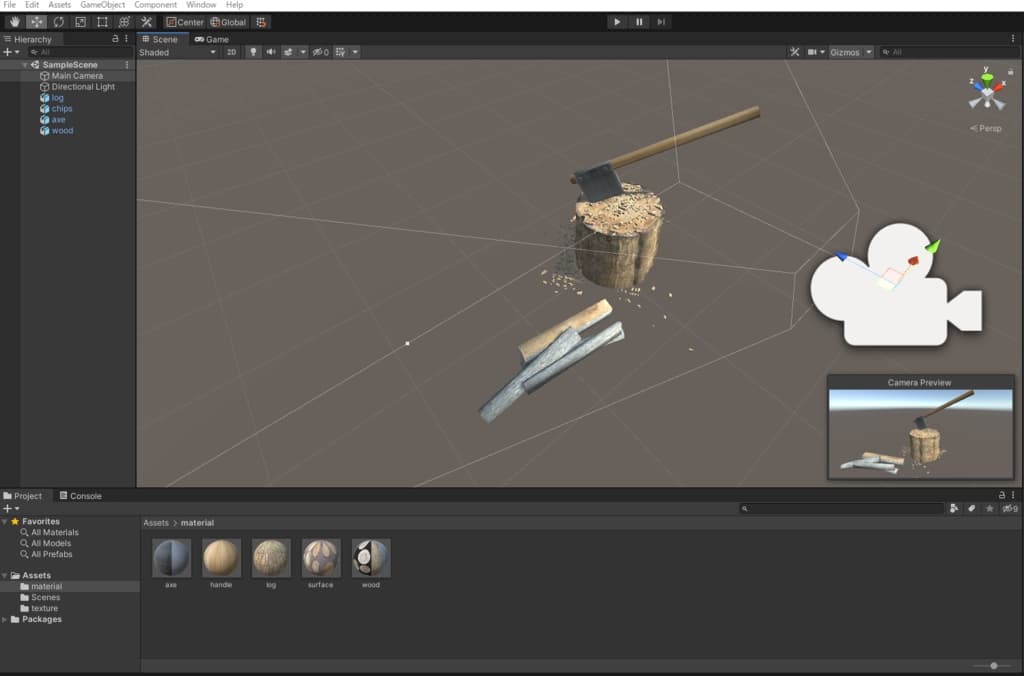Collapse the SampleScene hierarchy tree

pos(25,65)
